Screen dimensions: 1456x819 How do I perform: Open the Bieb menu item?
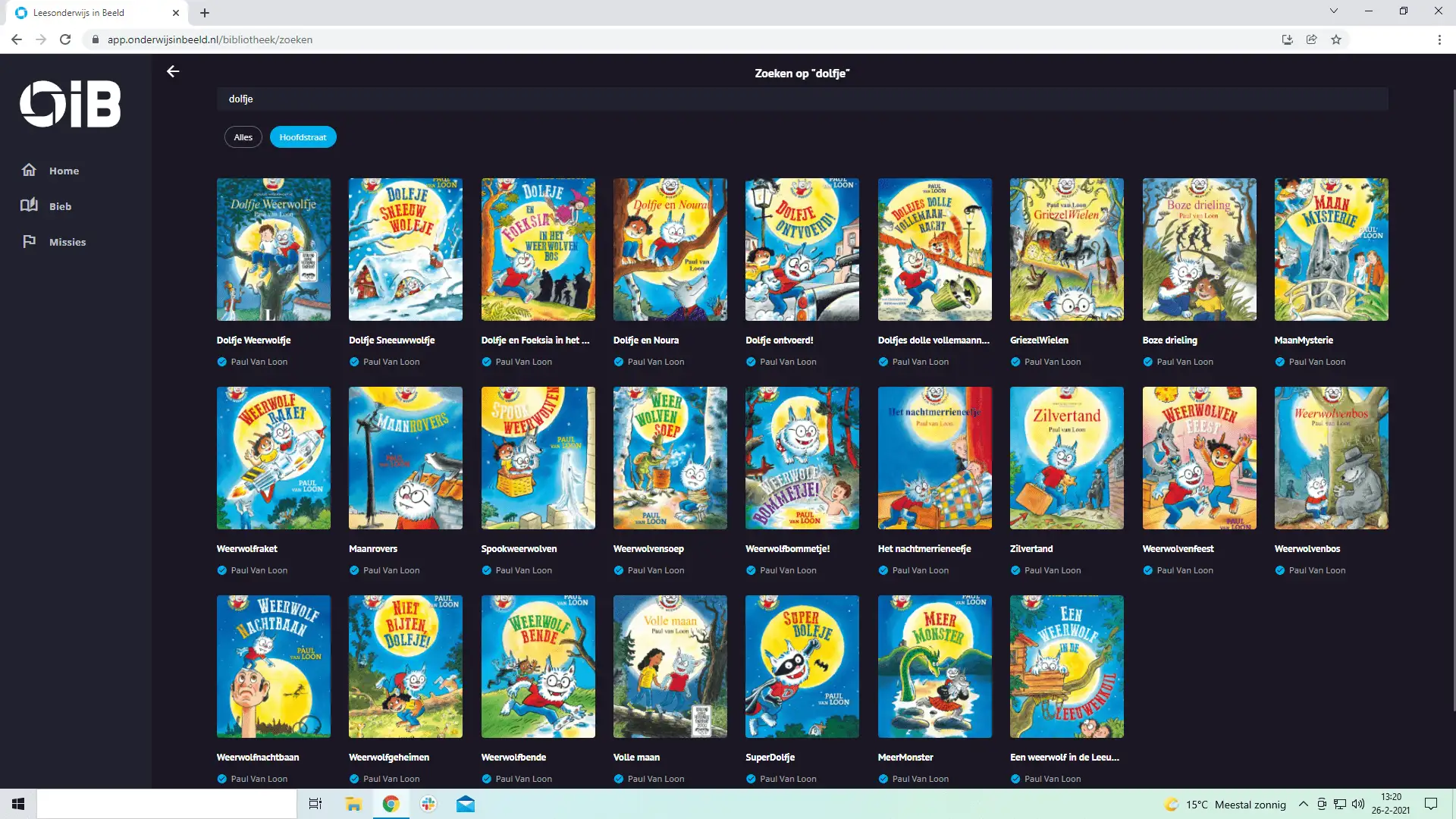[60, 206]
